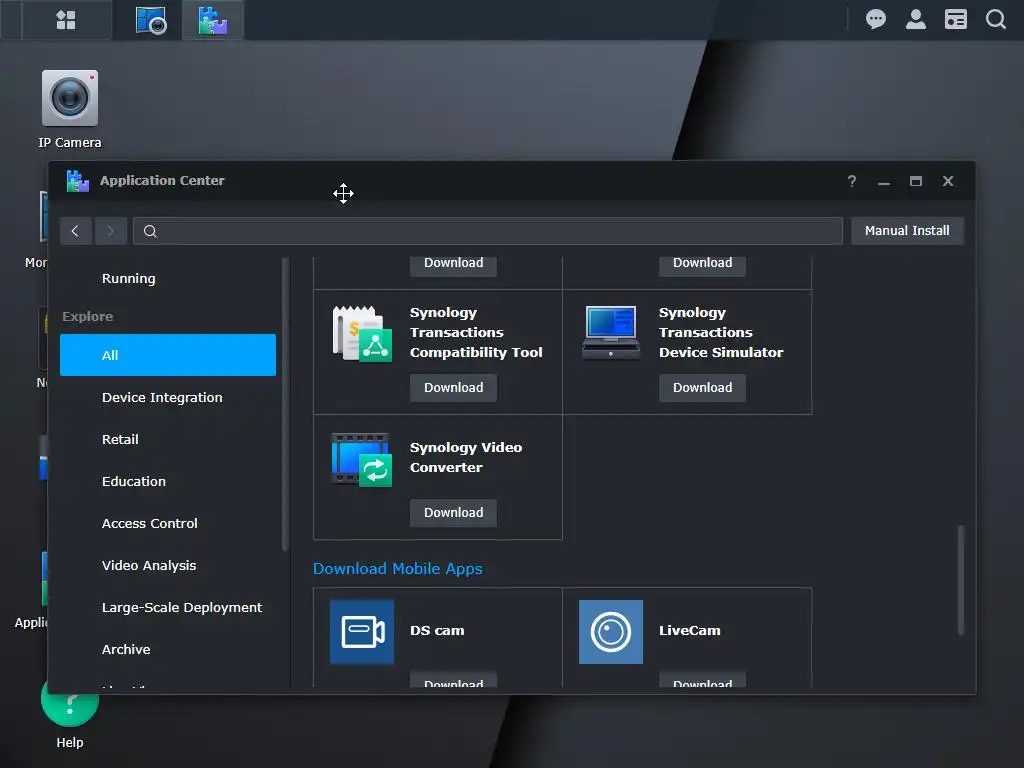Open the taskbar search magnifier icon
Viewport: 1024px width, 768px height.
[995, 19]
